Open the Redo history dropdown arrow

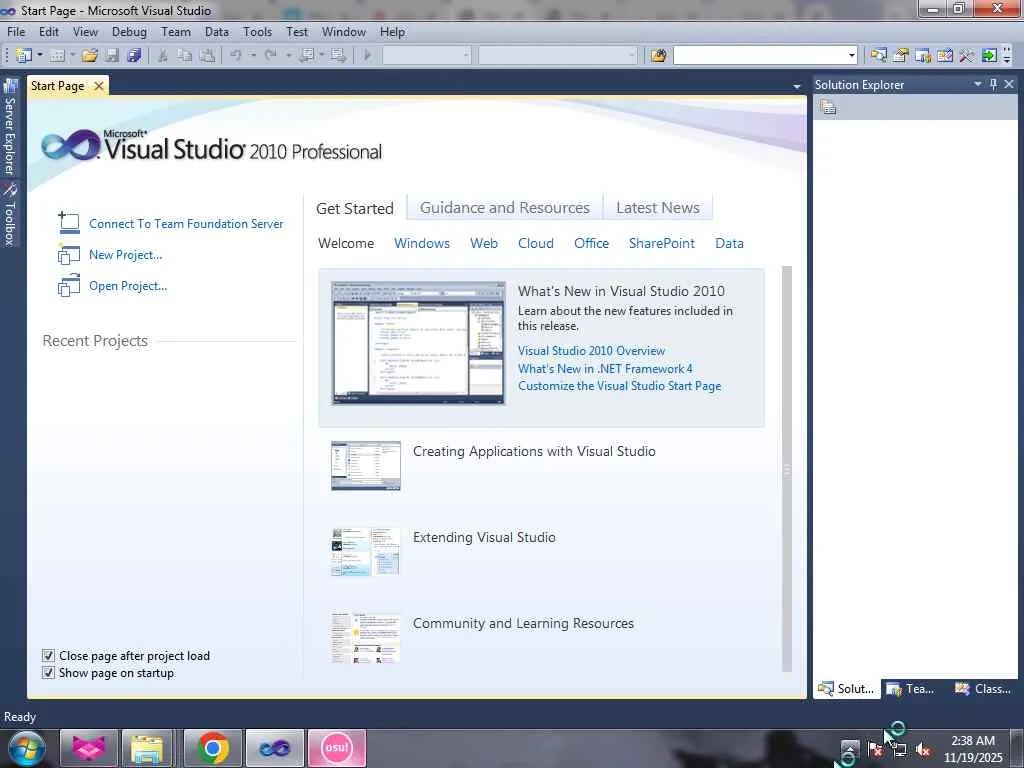[x=288, y=56]
